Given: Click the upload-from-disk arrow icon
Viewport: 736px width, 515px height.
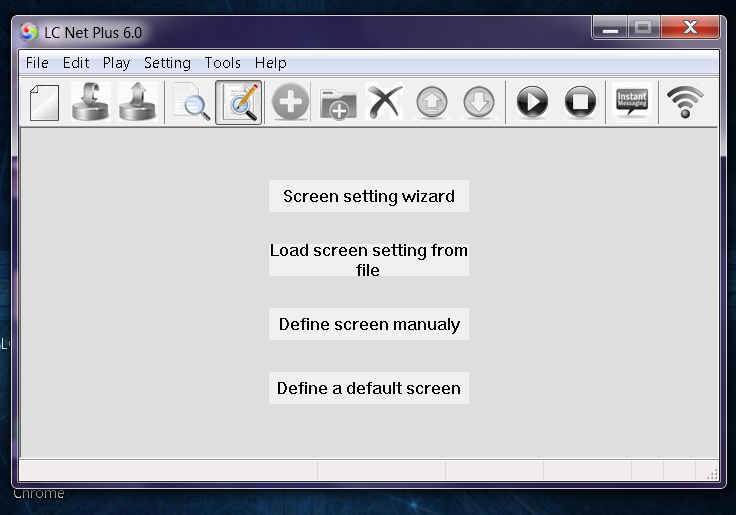Looking at the screenshot, I should [138, 102].
